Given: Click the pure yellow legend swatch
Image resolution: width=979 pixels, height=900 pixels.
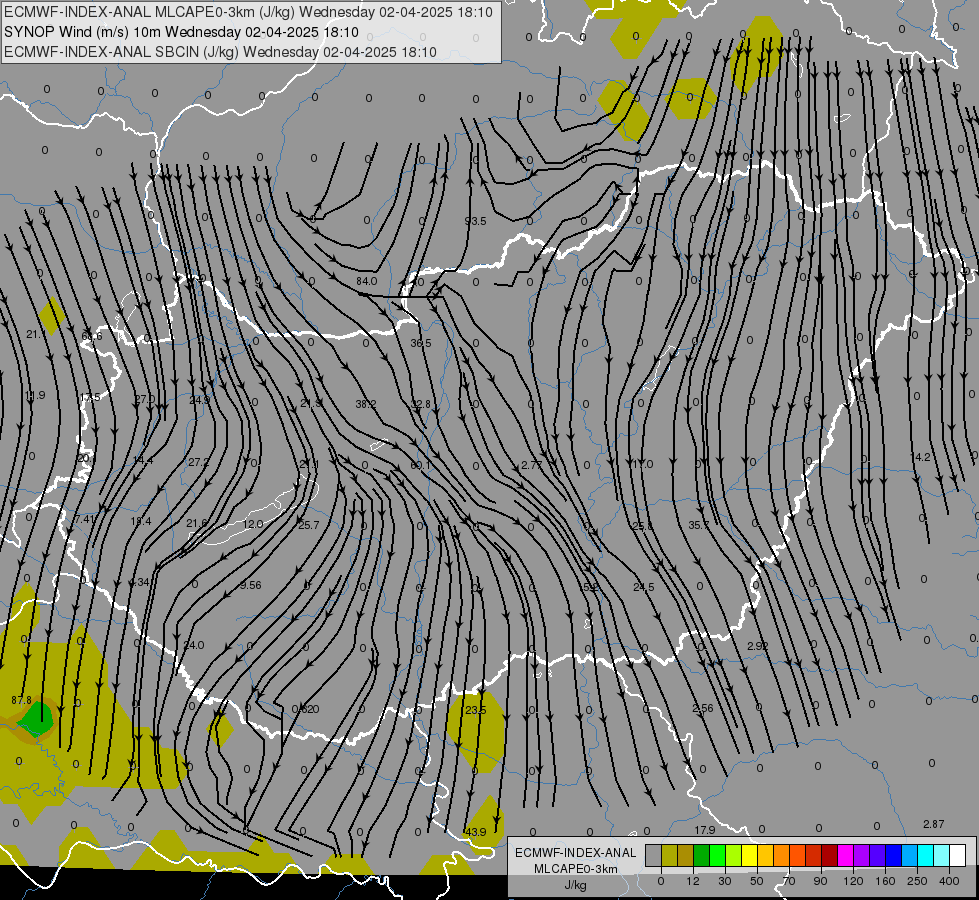Looking at the screenshot, I should click(749, 855).
